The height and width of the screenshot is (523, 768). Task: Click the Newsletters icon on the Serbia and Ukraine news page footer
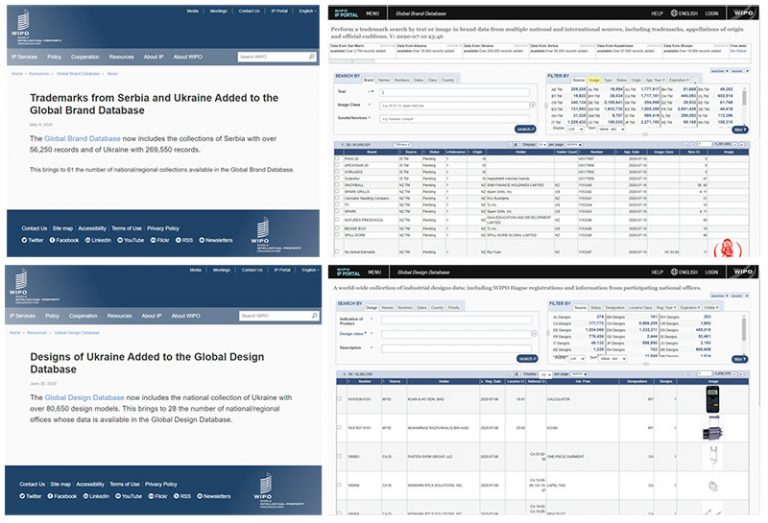pos(201,240)
